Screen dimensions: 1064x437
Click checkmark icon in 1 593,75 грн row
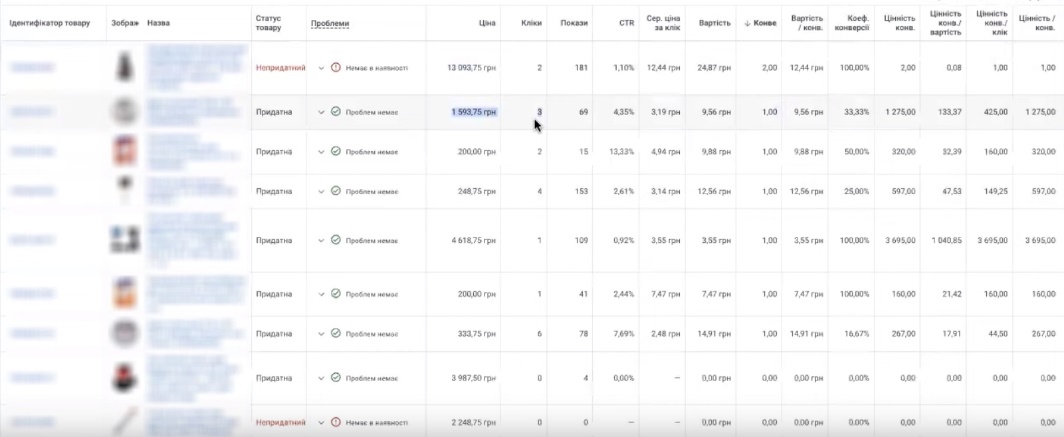coord(336,112)
